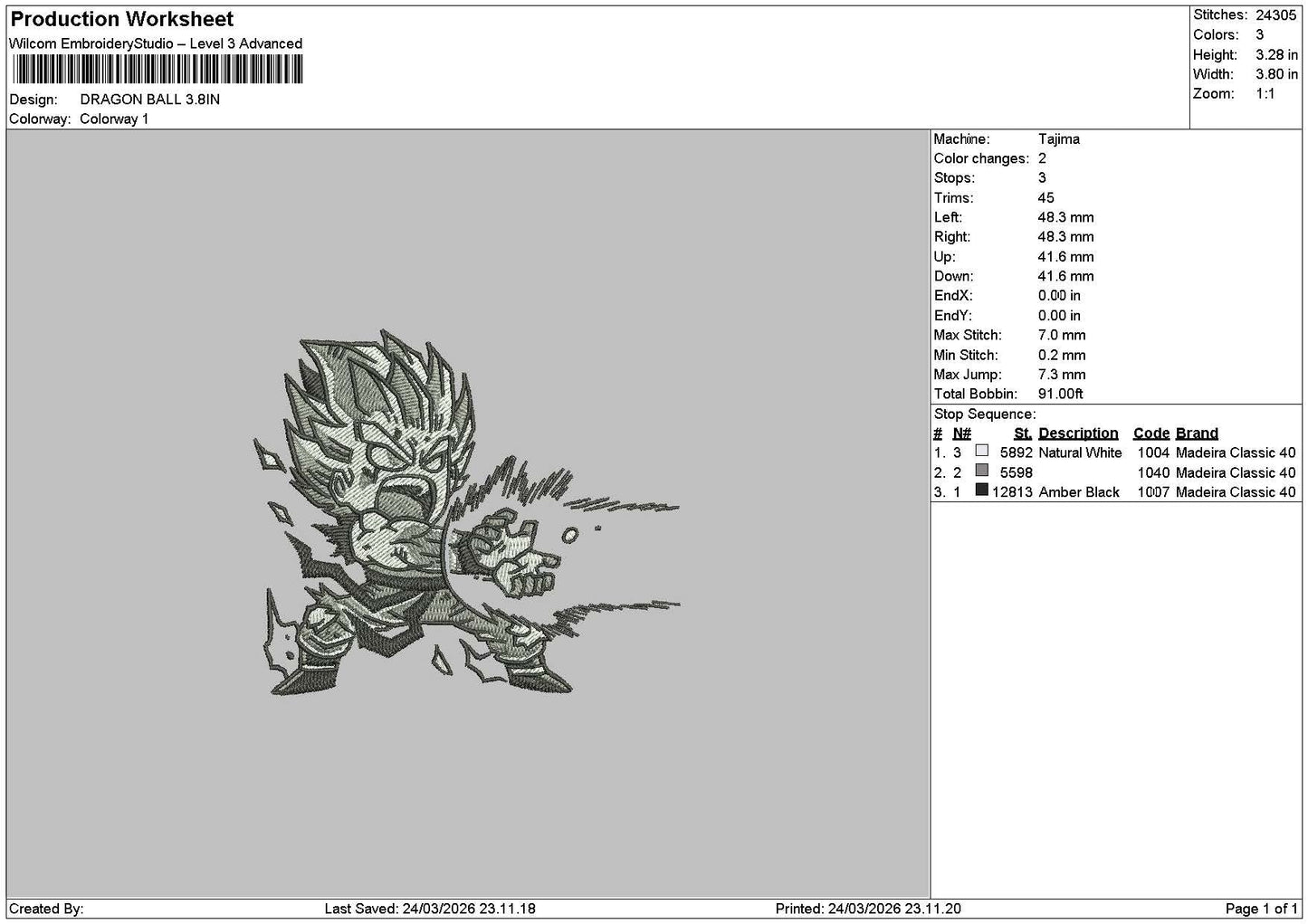Image resolution: width=1308 pixels, height=924 pixels.
Task: Click the Zoom value 1:1
Action: pyautogui.click(x=1265, y=94)
